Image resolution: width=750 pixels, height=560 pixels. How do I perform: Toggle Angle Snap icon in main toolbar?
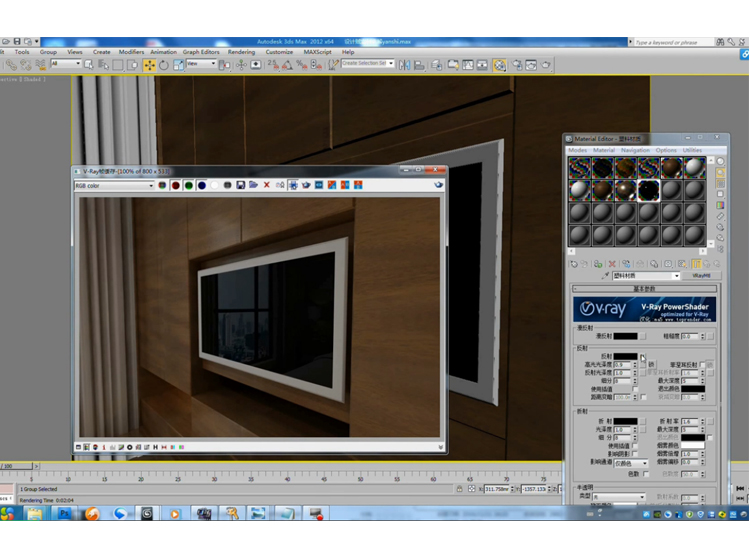tap(287, 65)
